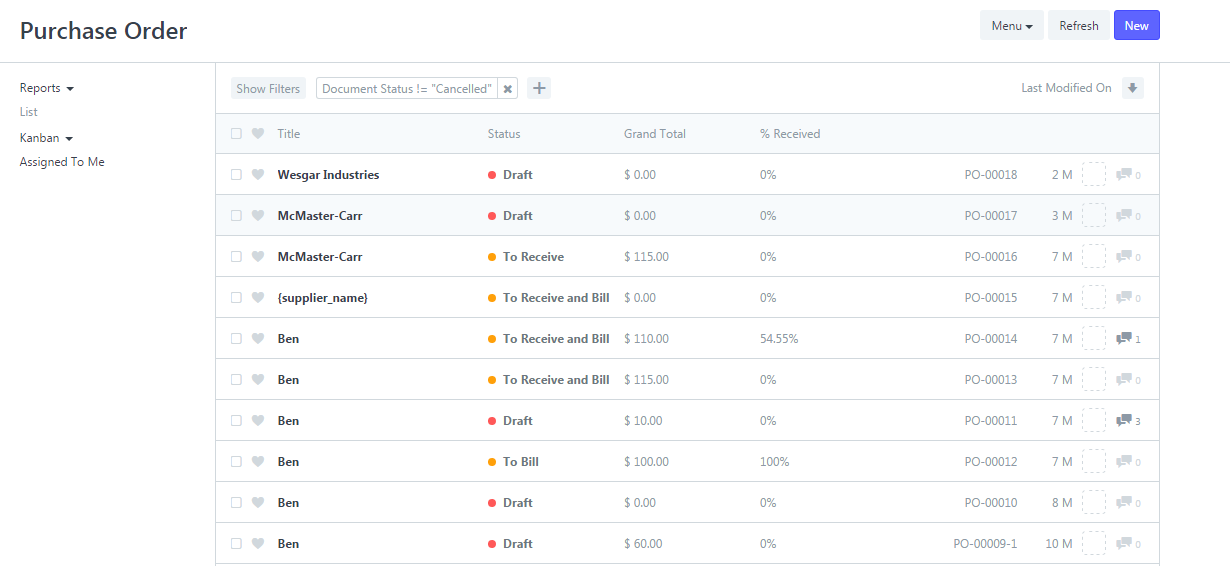Screen dimensions: 1230x566
Task: Open comments icon for PO-00014
Action: point(1124,339)
